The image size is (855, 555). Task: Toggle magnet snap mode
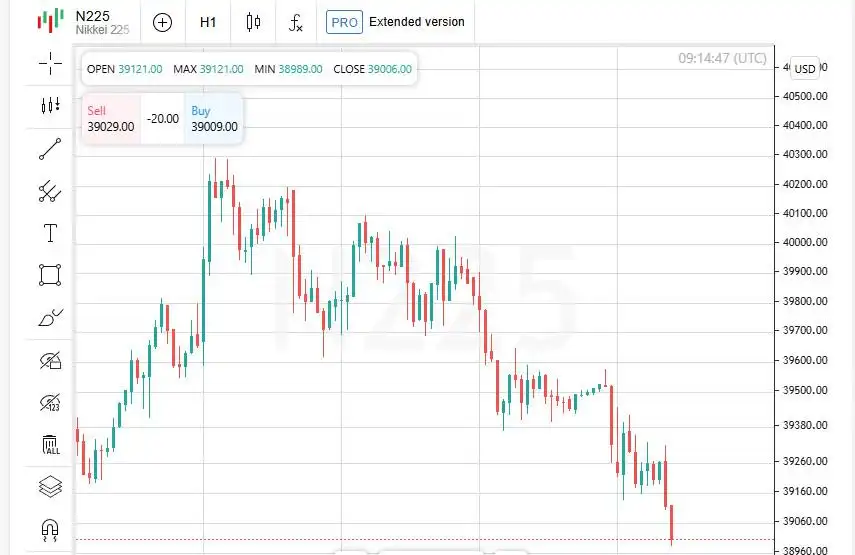coord(50,529)
